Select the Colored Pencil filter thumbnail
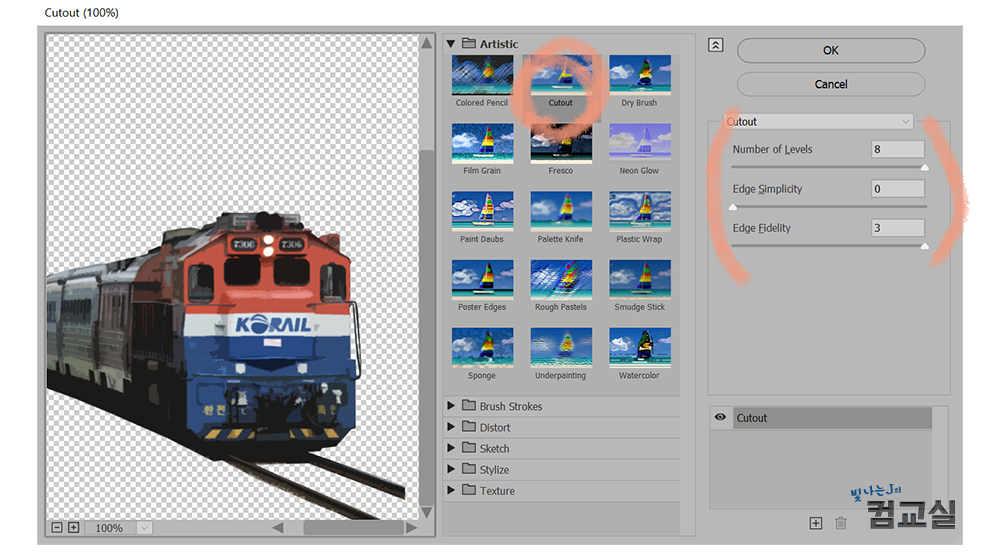 click(x=482, y=75)
